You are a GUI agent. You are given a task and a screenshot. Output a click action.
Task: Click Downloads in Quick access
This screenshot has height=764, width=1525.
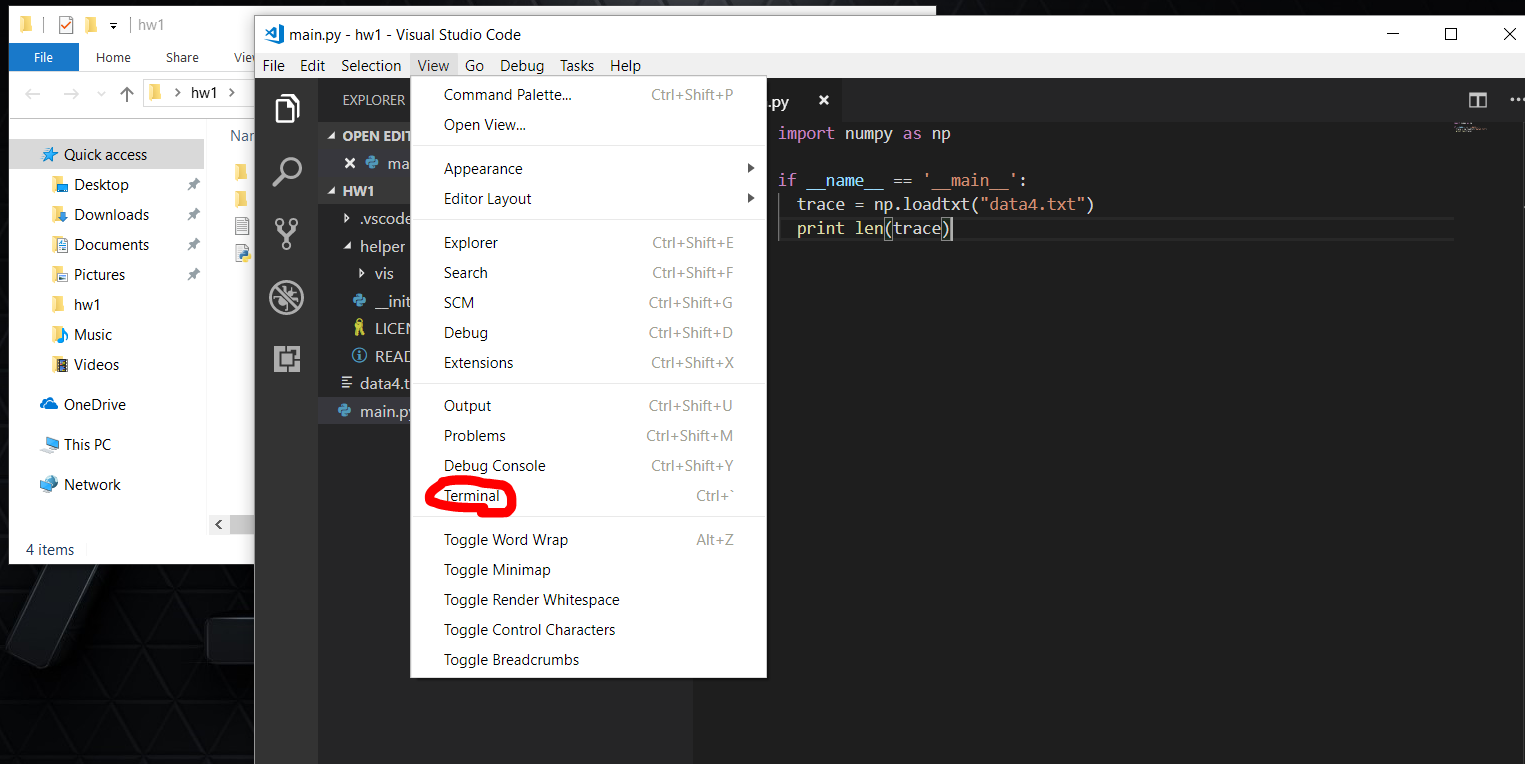point(111,215)
